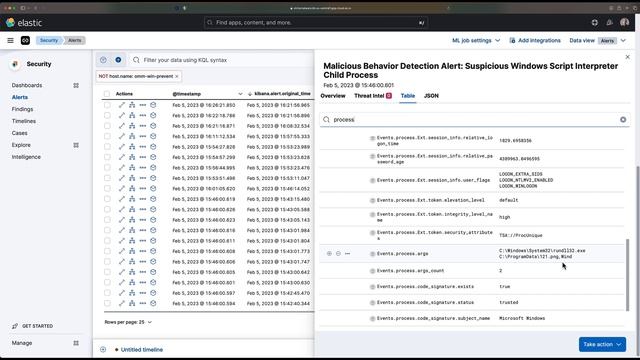The width and height of the screenshot is (640, 360).
Task: Remove the NOT host.name filter pill
Action: pos(177,76)
